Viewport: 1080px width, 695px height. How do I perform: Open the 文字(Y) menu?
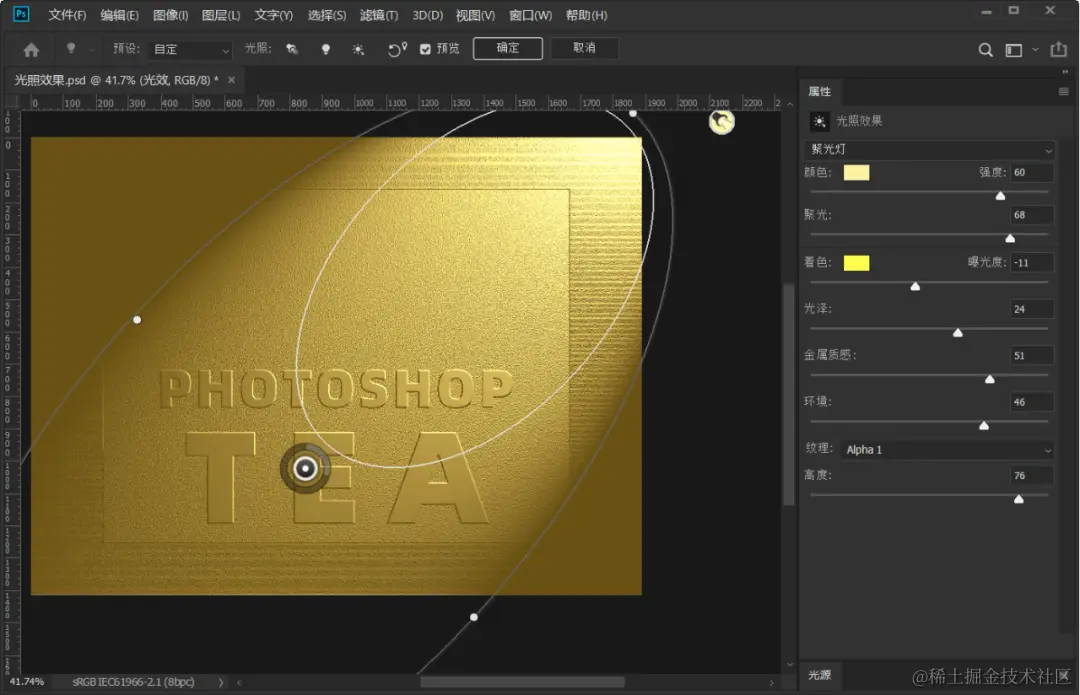coord(273,15)
